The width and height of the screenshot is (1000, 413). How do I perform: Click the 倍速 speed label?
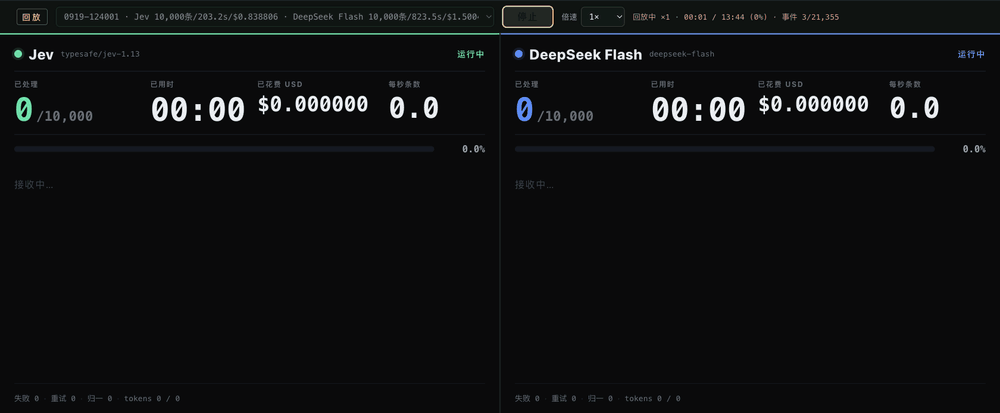click(569, 17)
